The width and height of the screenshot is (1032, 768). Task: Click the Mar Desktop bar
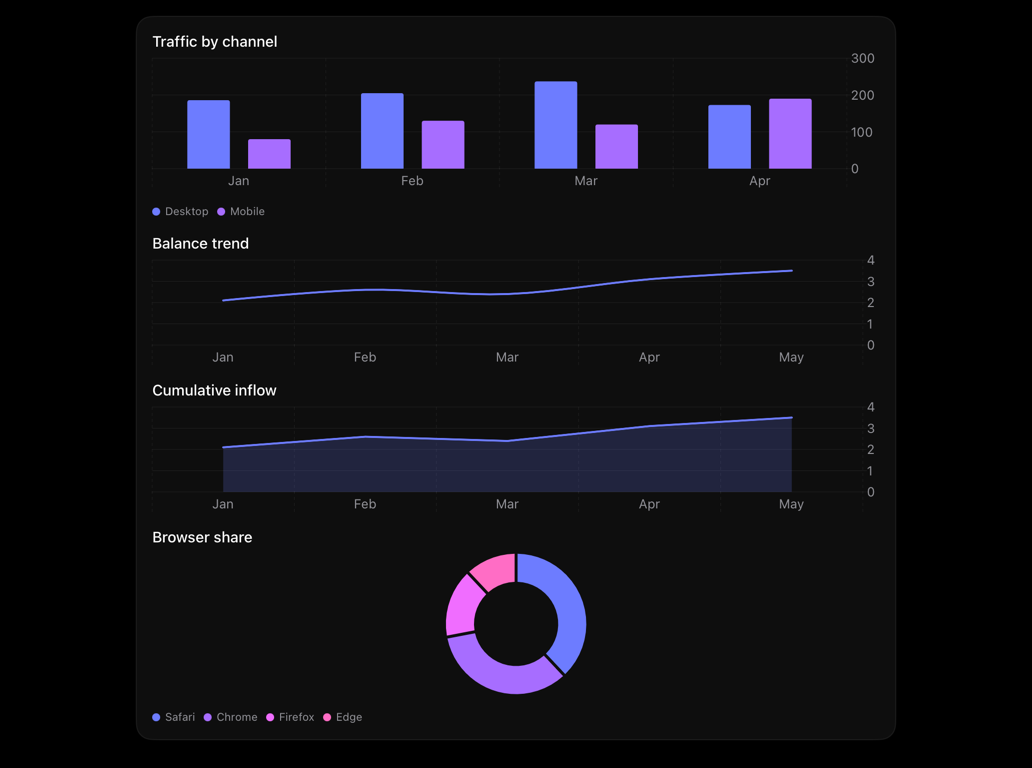click(x=556, y=125)
